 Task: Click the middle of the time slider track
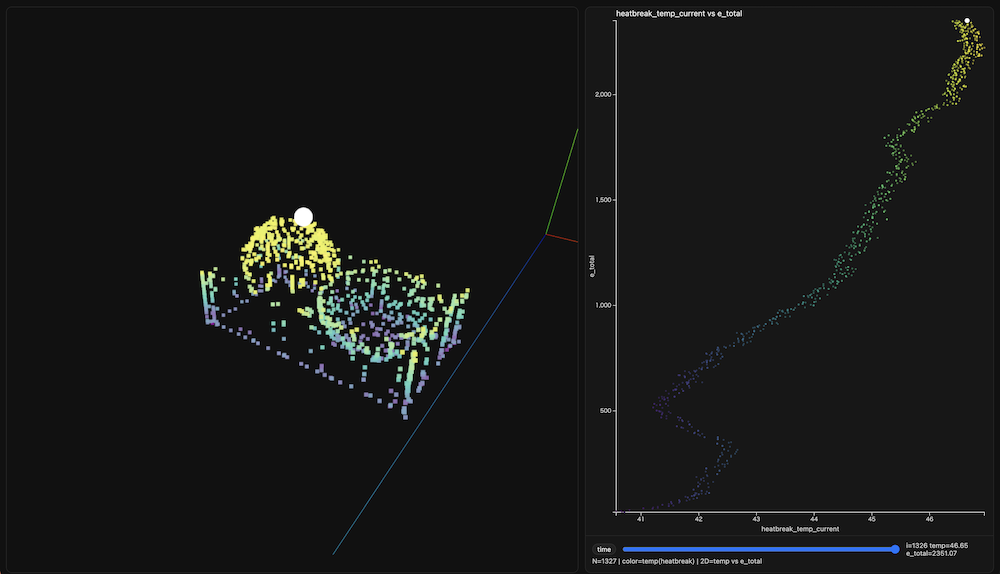point(758,549)
